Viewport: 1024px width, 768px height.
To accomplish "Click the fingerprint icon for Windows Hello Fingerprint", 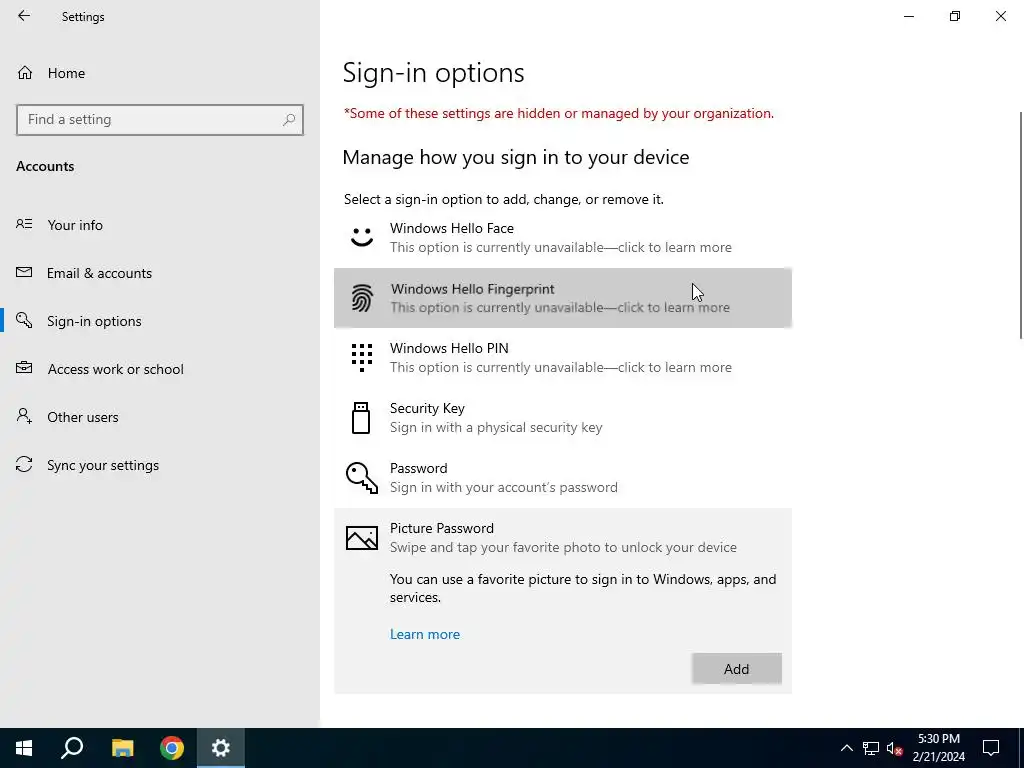I will 362,298.
